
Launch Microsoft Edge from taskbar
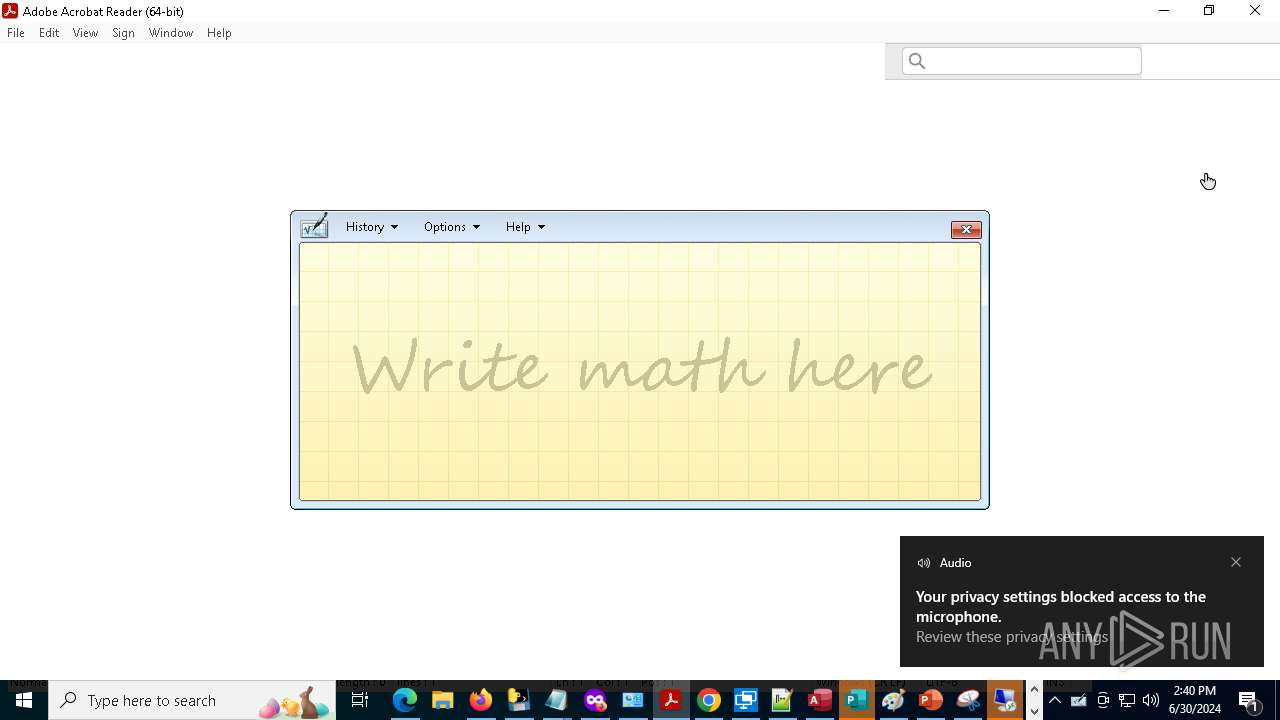(404, 700)
